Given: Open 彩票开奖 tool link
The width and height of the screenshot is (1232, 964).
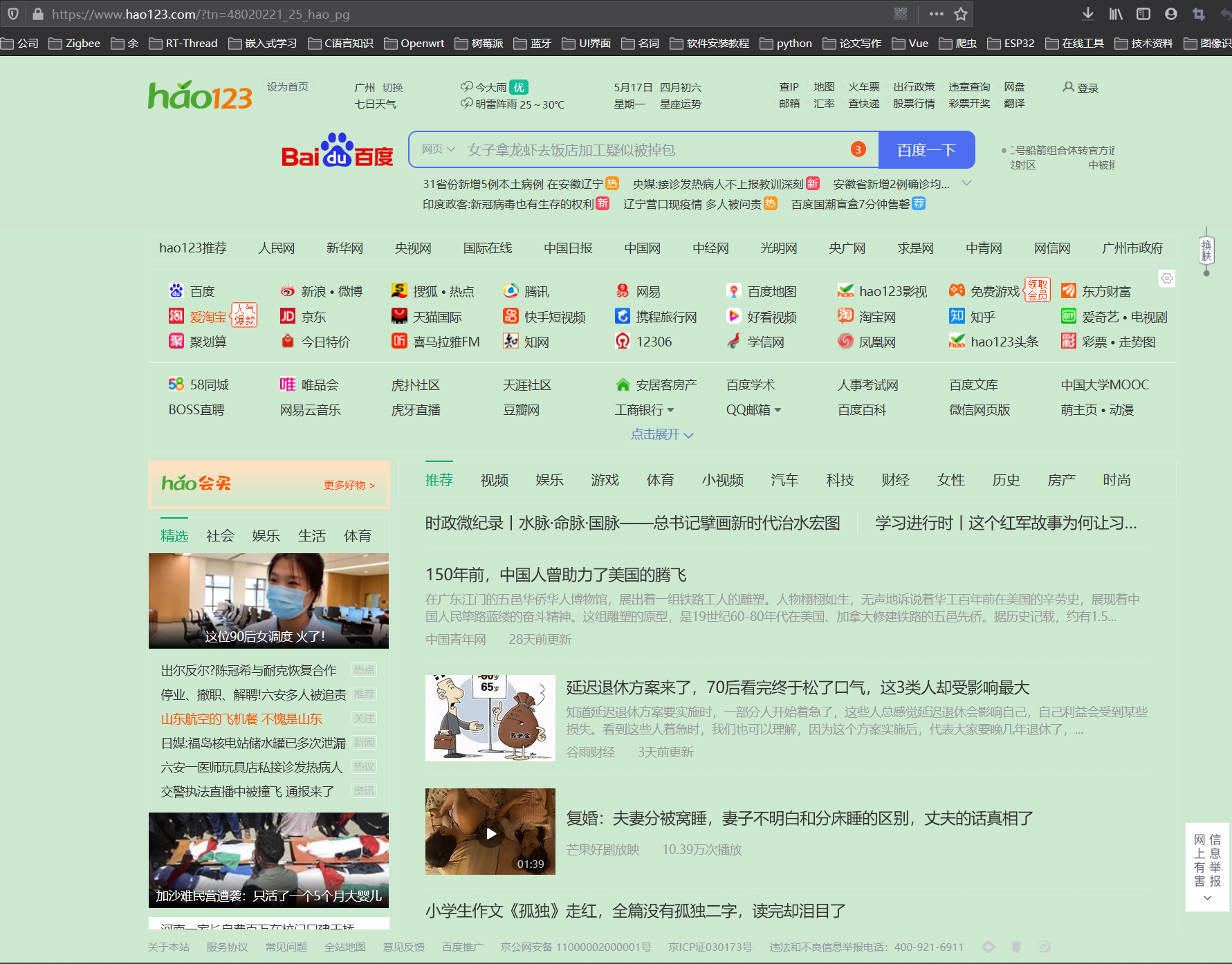Looking at the screenshot, I should pyautogui.click(x=969, y=103).
